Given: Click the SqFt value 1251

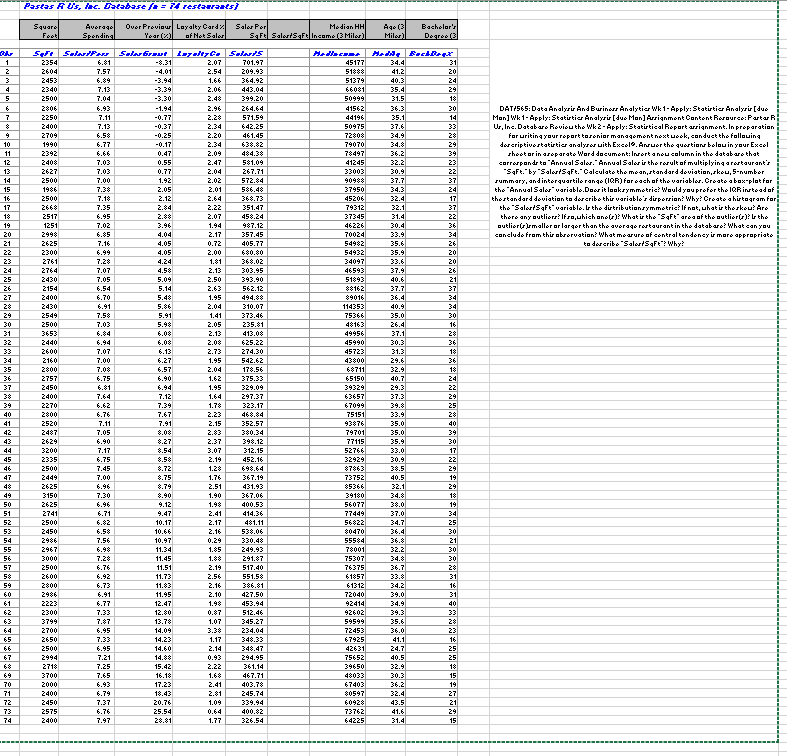Looking at the screenshot, I should (50, 225).
